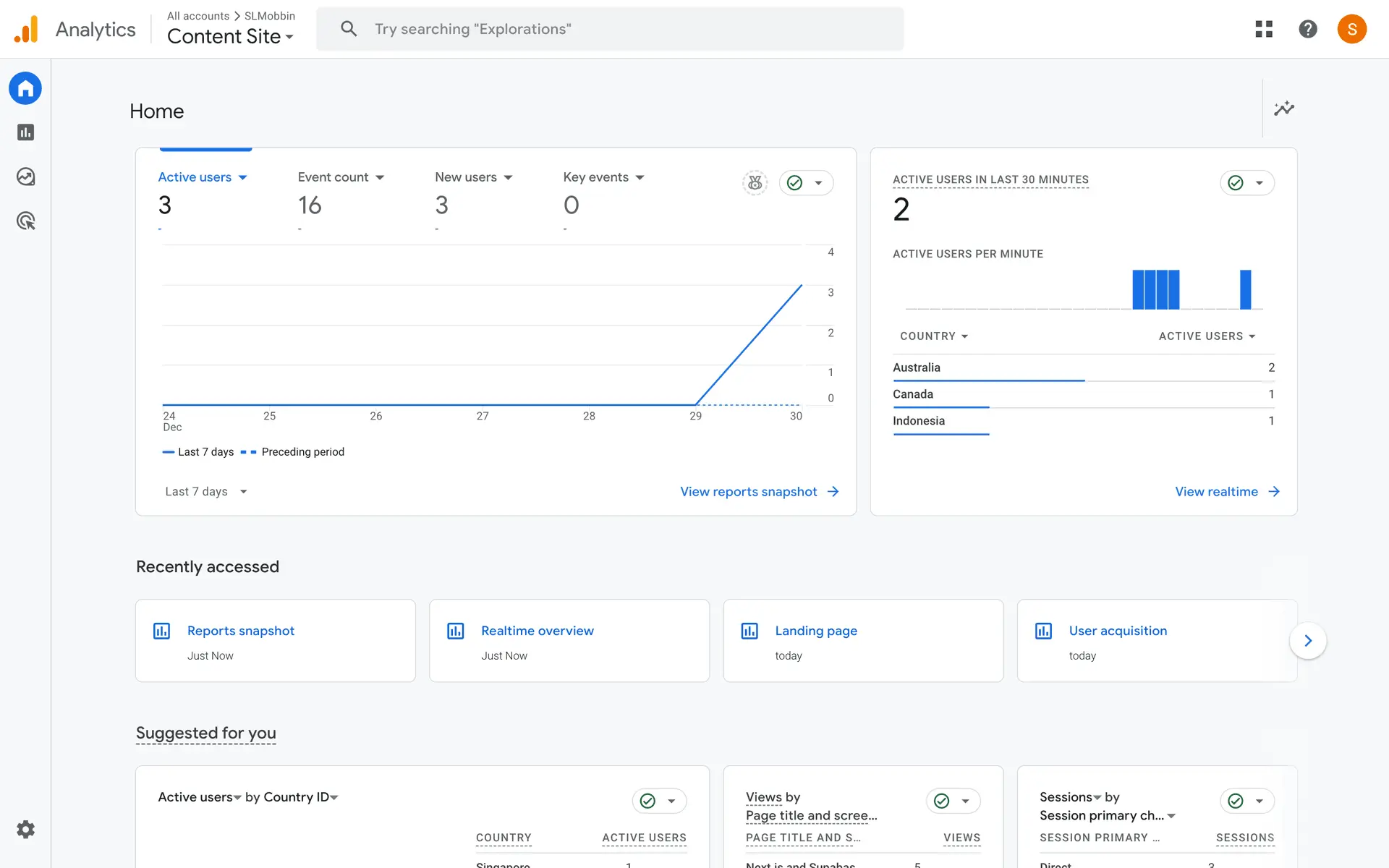Open the Content Site property selector
The width and height of the screenshot is (1389, 868).
[x=230, y=36]
